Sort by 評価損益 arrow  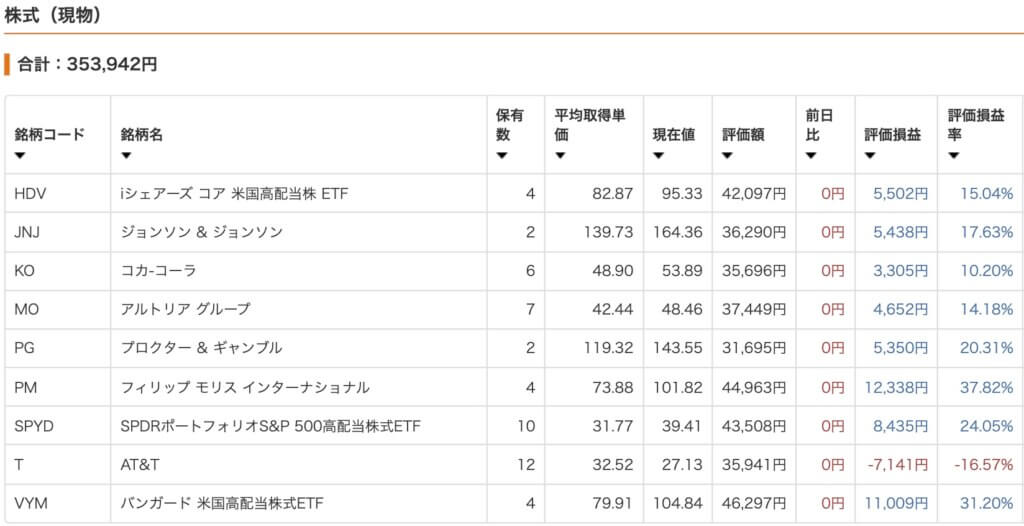click(870, 156)
